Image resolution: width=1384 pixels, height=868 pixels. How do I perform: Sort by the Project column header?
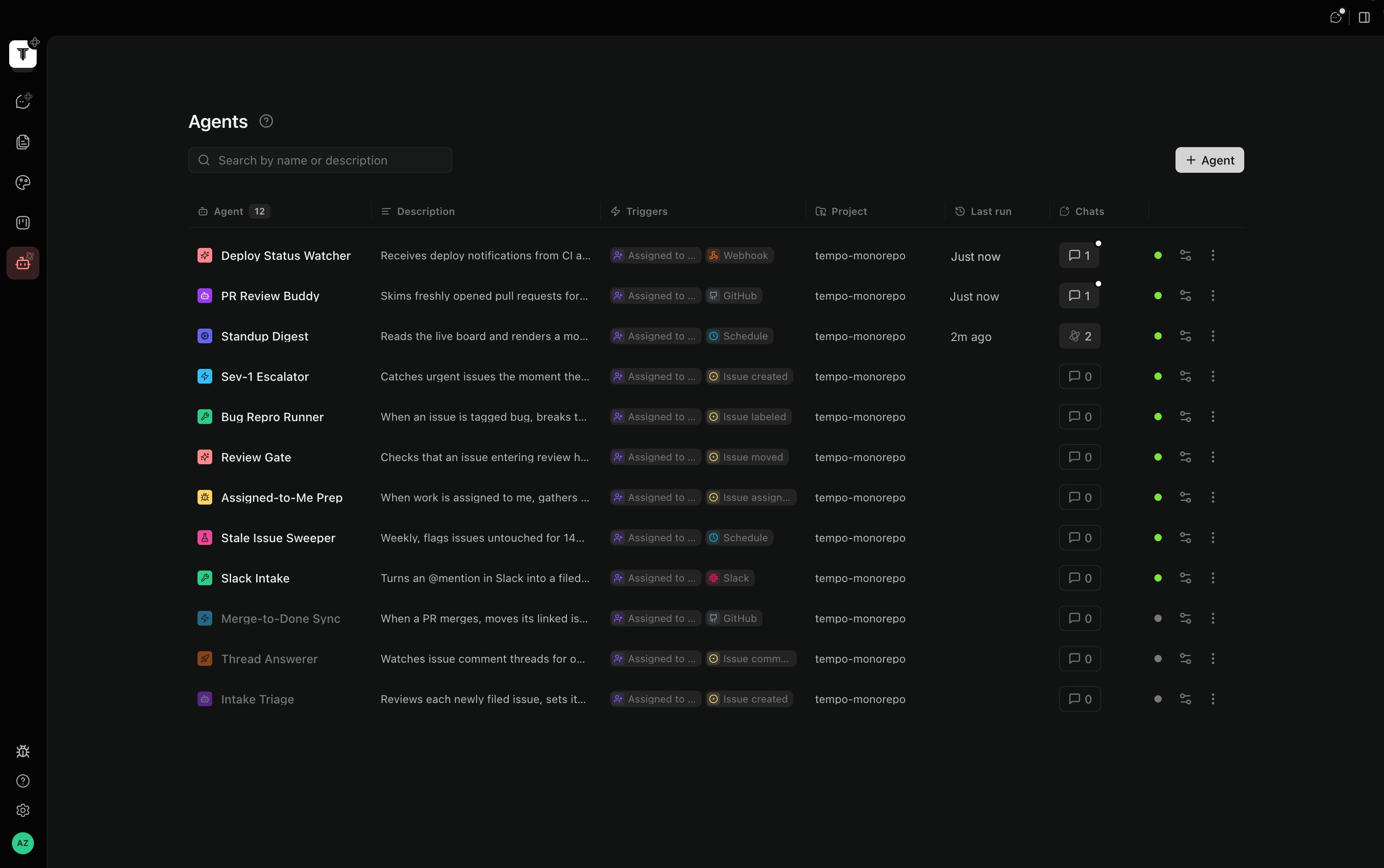pyautogui.click(x=841, y=211)
